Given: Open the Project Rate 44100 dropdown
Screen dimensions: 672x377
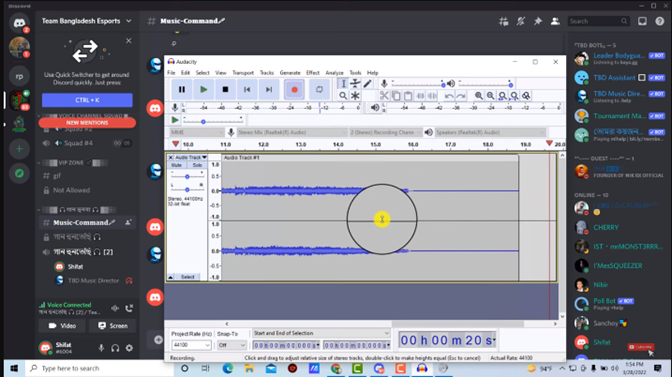Looking at the screenshot, I should tap(191, 345).
